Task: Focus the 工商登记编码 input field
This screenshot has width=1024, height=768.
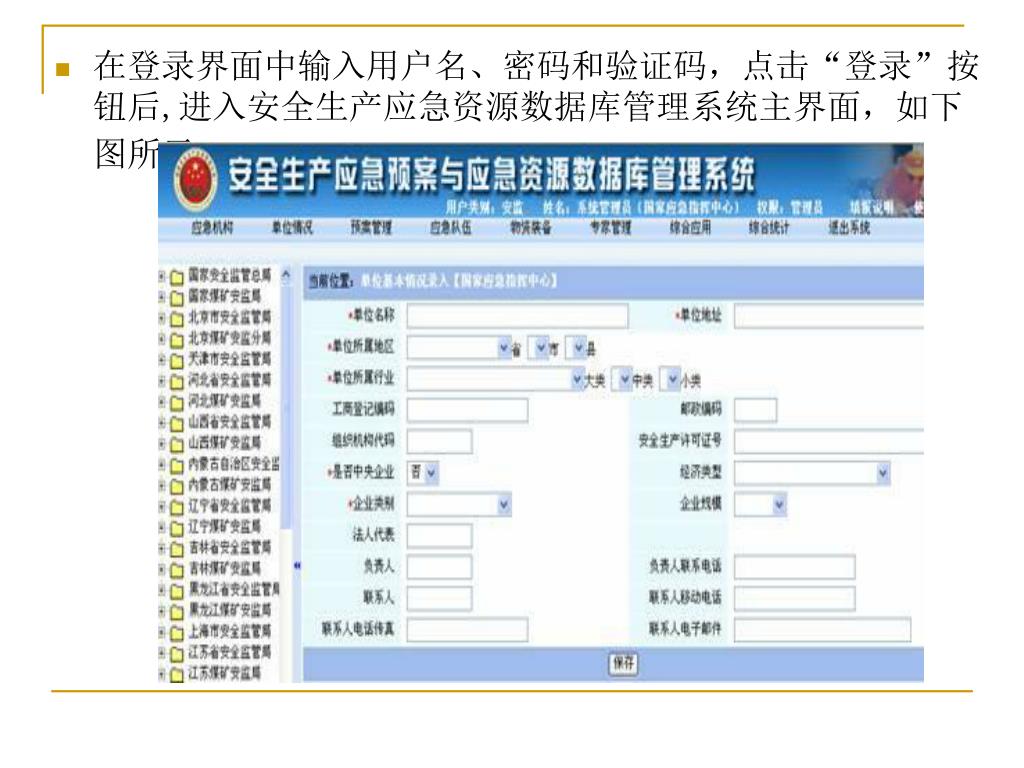Action: tap(468, 410)
